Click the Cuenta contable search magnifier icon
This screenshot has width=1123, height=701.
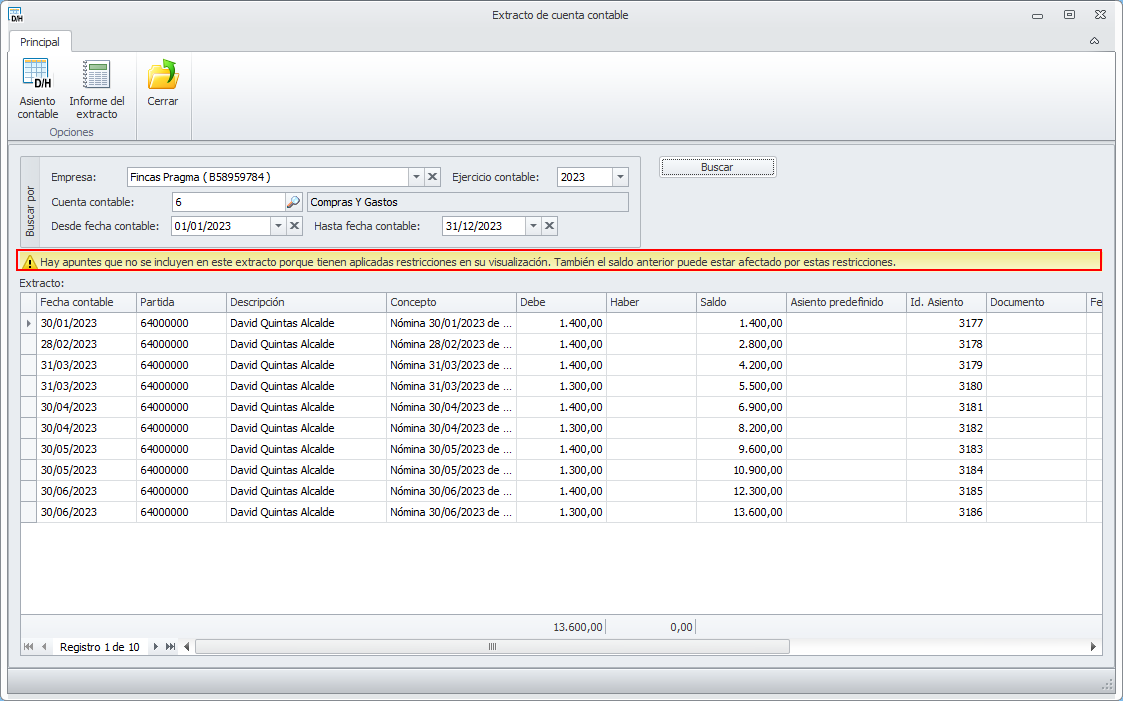coord(293,202)
